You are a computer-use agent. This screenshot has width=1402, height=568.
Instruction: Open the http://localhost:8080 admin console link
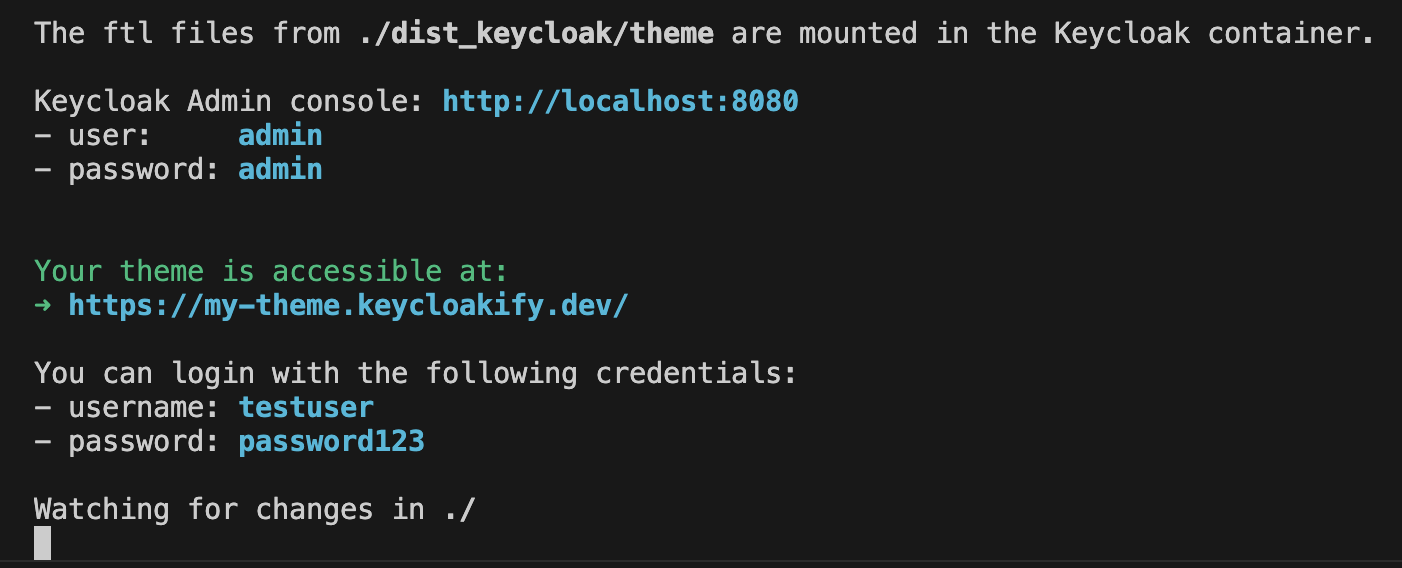tap(620, 102)
